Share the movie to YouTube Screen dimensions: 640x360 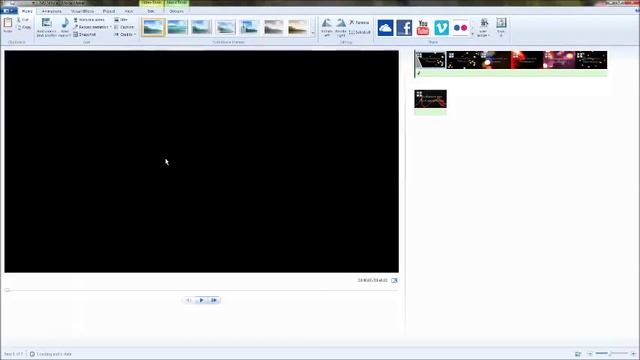[x=423, y=28]
